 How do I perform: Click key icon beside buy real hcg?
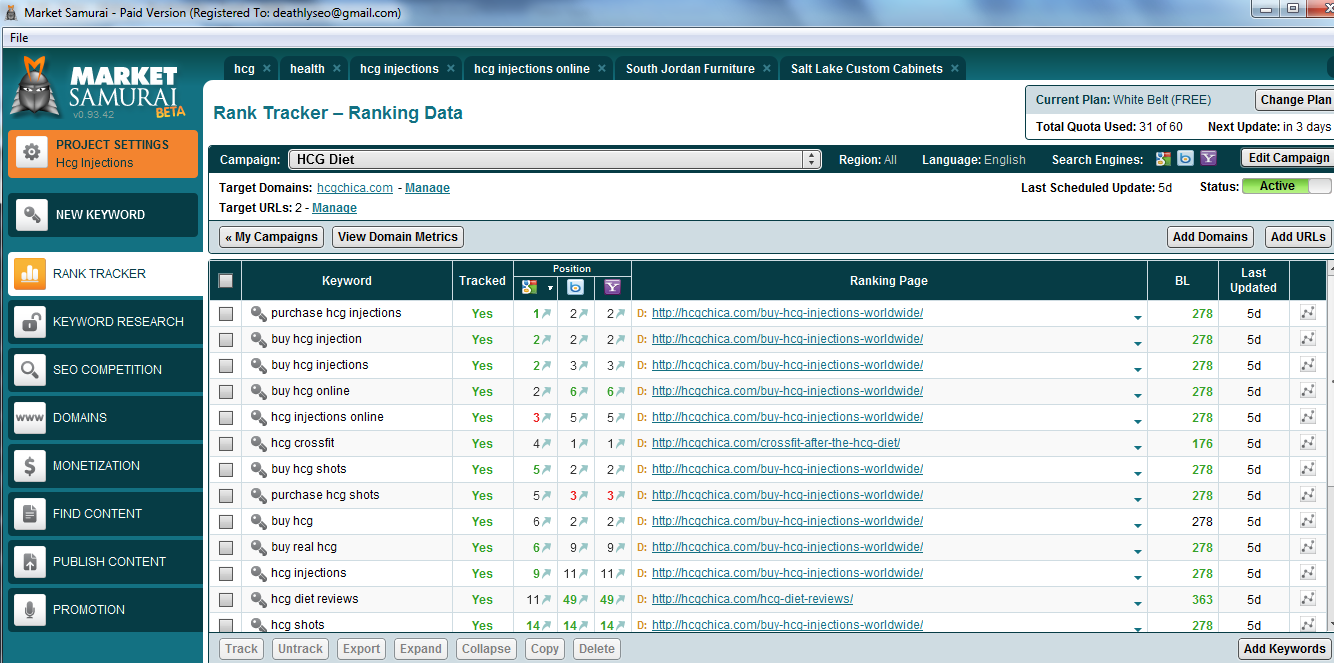[x=258, y=547]
